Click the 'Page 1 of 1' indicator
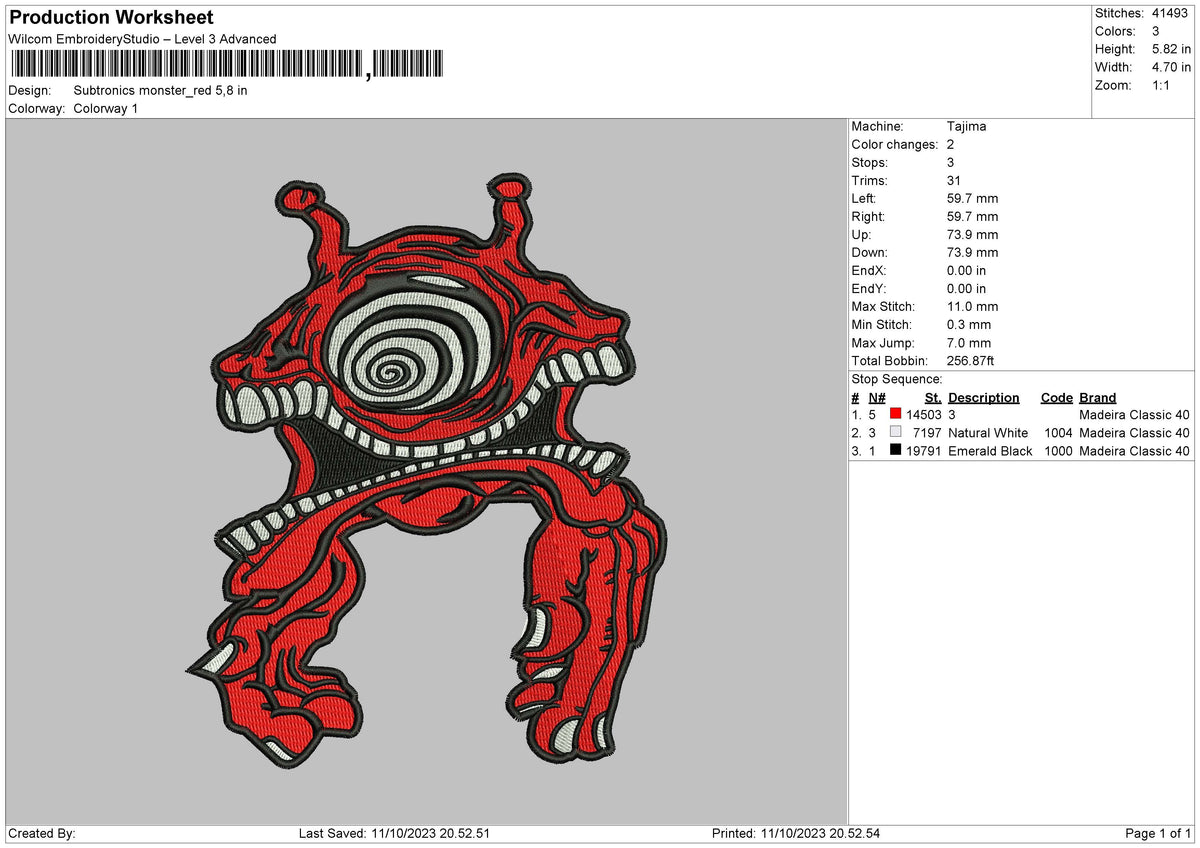The image size is (1200, 848). click(1159, 834)
